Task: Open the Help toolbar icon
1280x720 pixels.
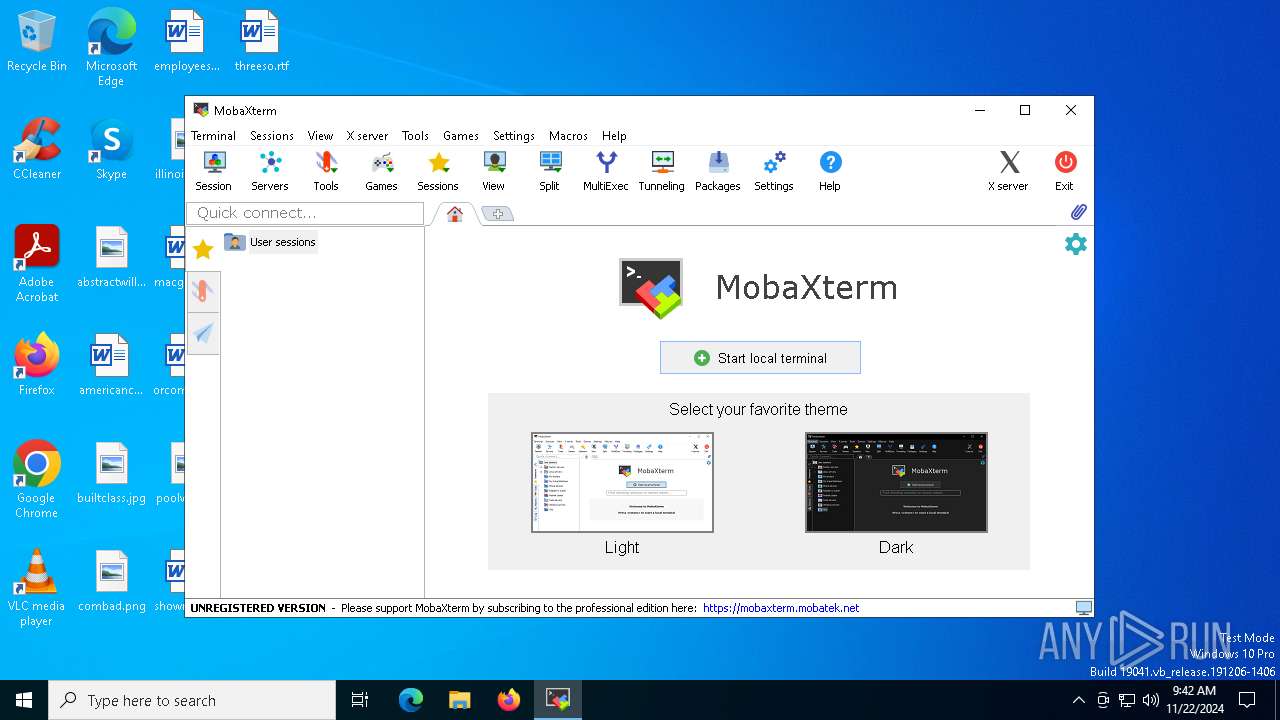Action: [x=830, y=171]
